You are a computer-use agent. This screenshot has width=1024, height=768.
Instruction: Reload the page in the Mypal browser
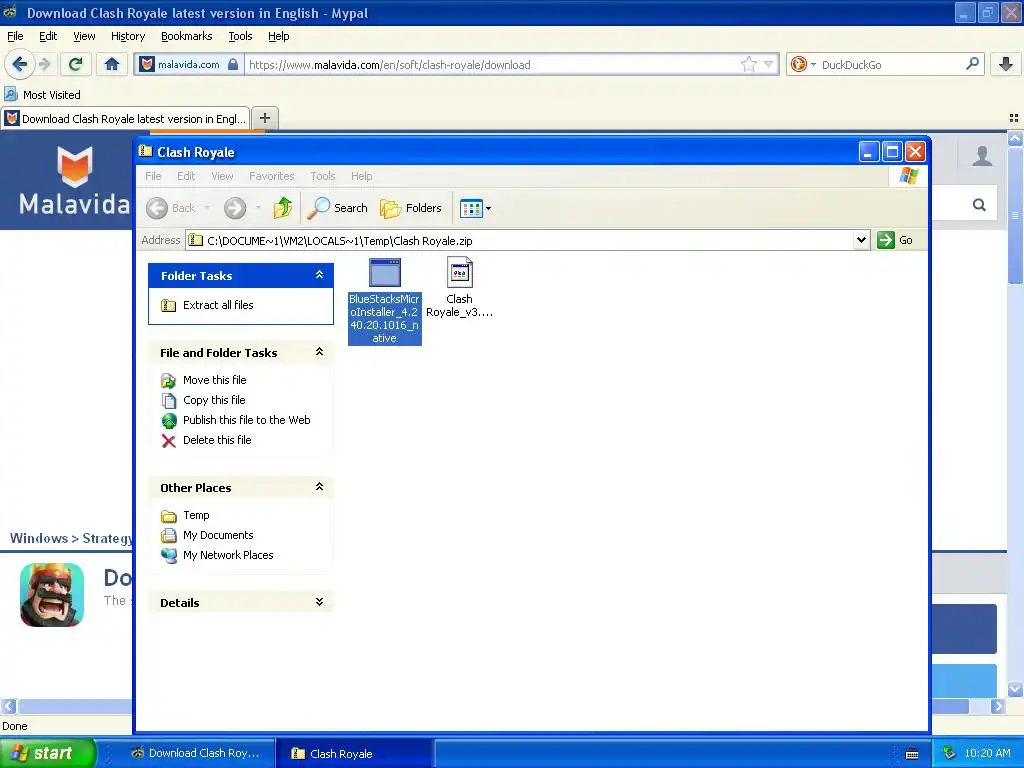[x=75, y=64]
